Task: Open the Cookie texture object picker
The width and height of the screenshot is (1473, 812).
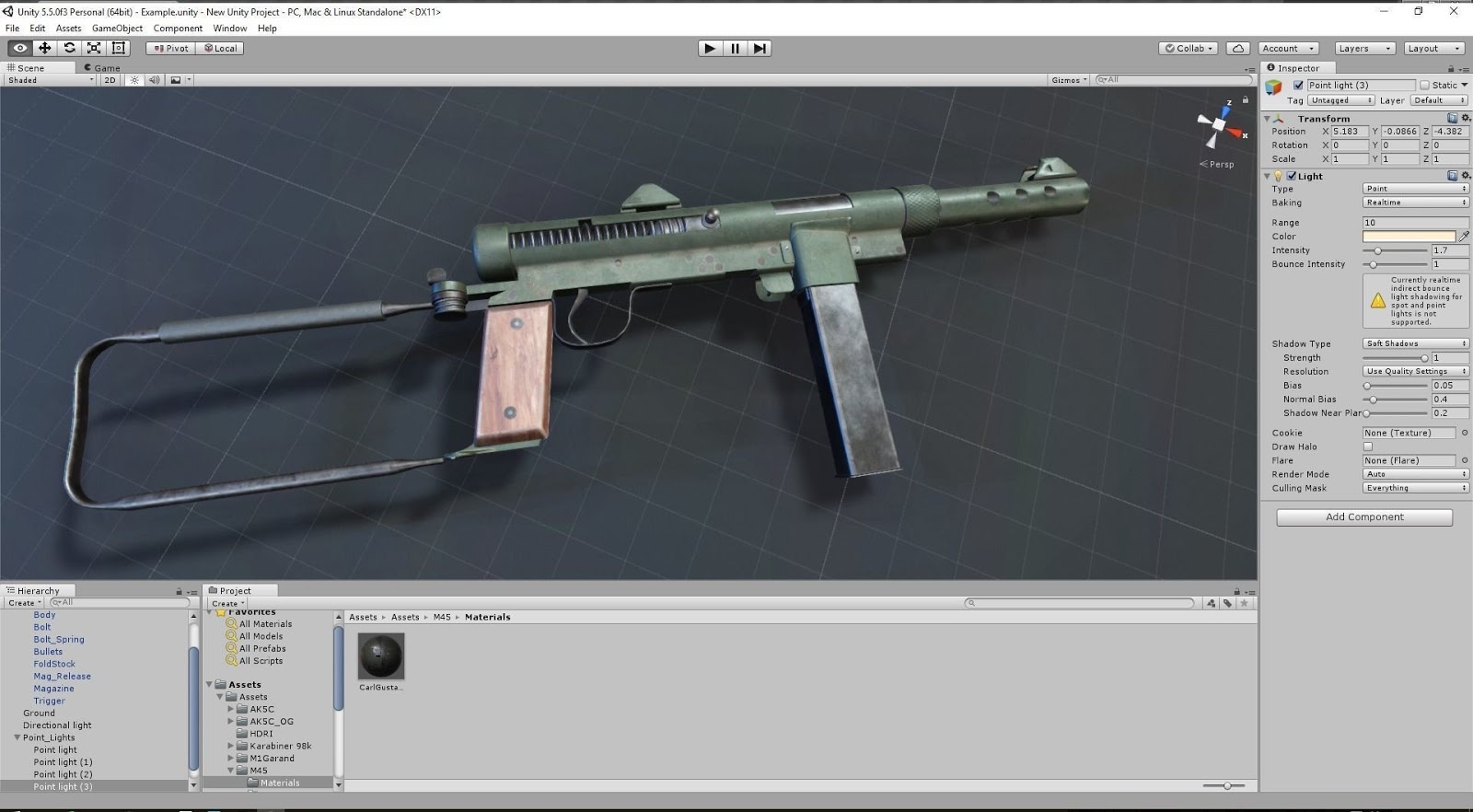Action: coord(1464,433)
